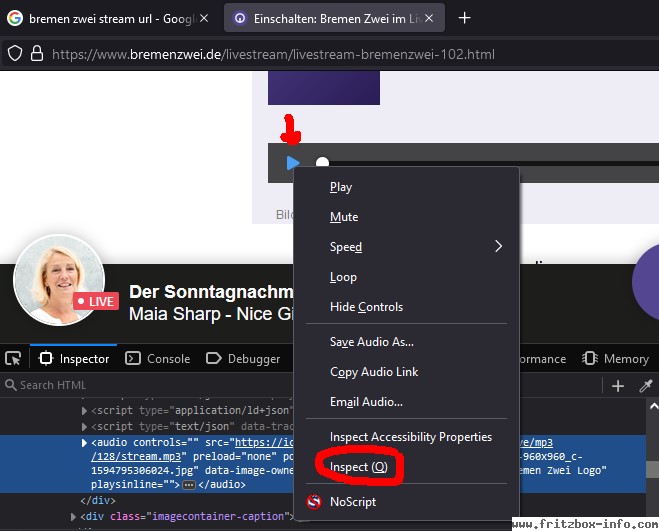Click the create new node plus icon
Screen dimensions: 659x531
tap(618, 386)
